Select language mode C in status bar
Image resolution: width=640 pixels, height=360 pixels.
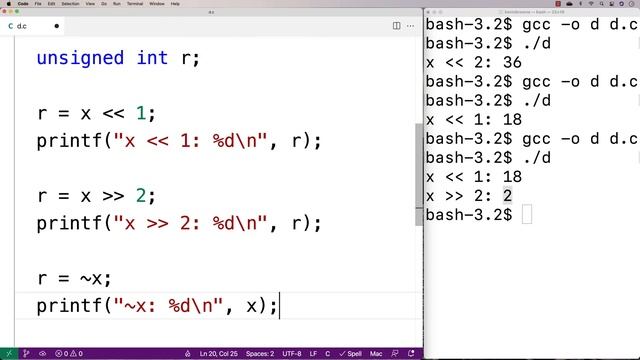pos(327,353)
